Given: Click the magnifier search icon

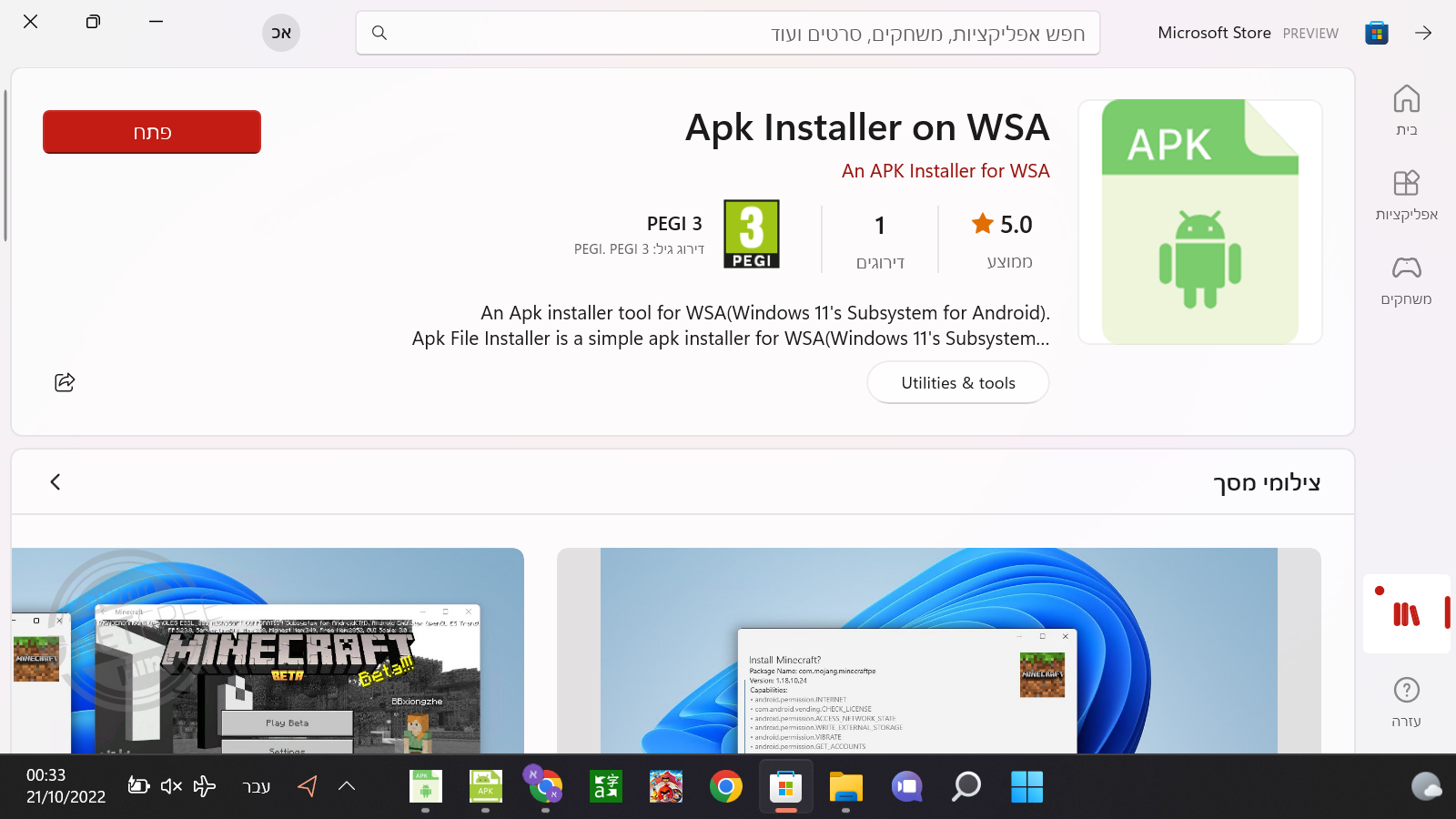Looking at the screenshot, I should coord(379,33).
